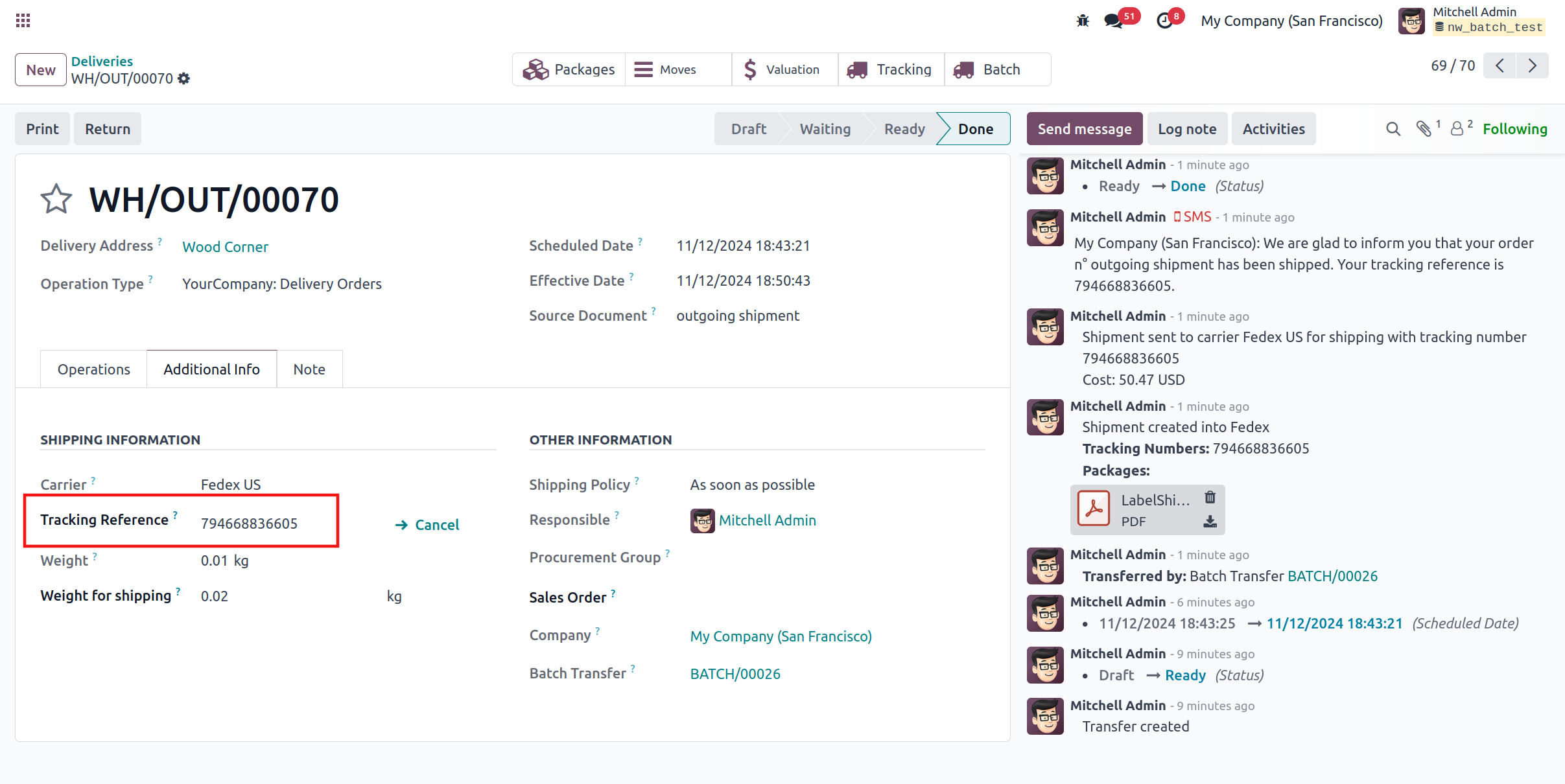Download the LabelShi PDF attachment
Image resolution: width=1565 pixels, height=784 pixels.
point(1210,522)
